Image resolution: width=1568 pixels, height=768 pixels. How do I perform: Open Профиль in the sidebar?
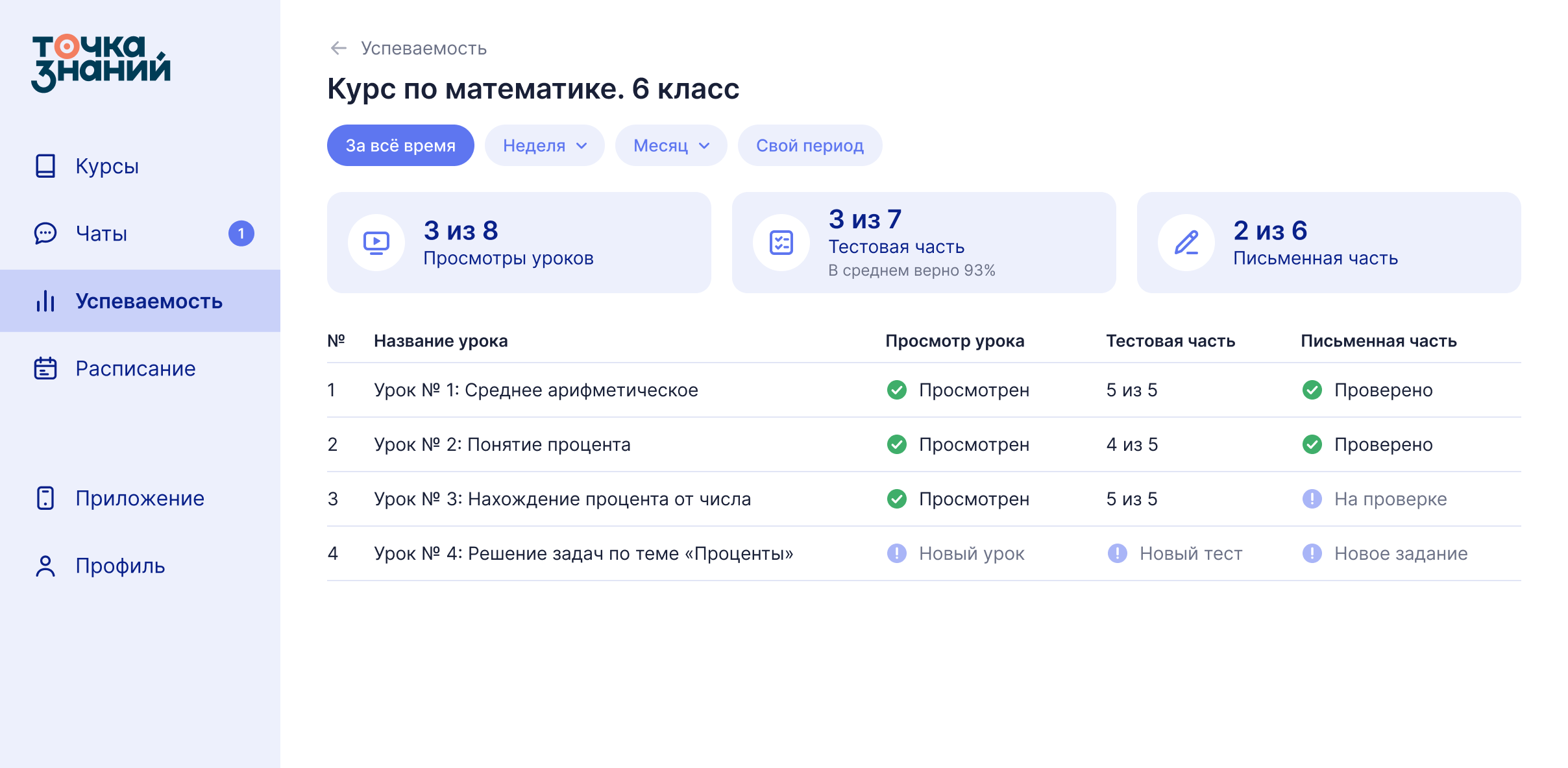[140, 566]
